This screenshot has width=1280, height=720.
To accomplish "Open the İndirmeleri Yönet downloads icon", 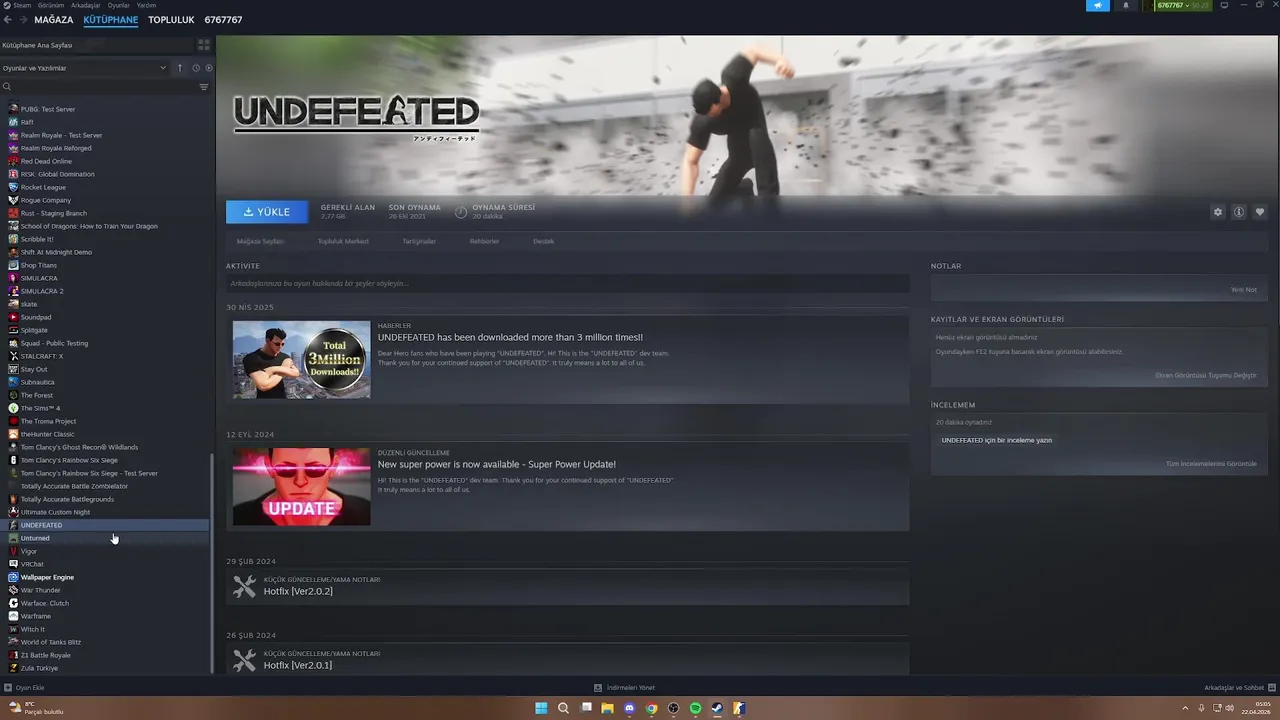I will coord(598,688).
